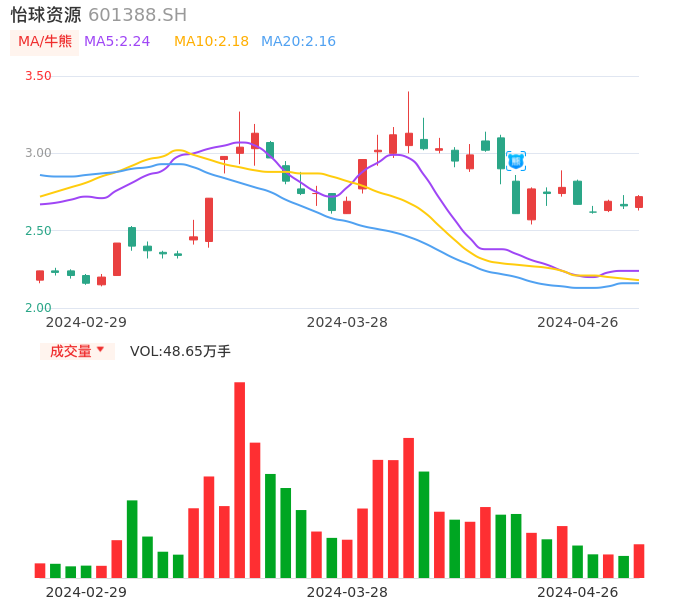The height and width of the screenshot is (606, 686).
Task: Toggle the MA10:2.18 legend label
Action: [x=211, y=42]
